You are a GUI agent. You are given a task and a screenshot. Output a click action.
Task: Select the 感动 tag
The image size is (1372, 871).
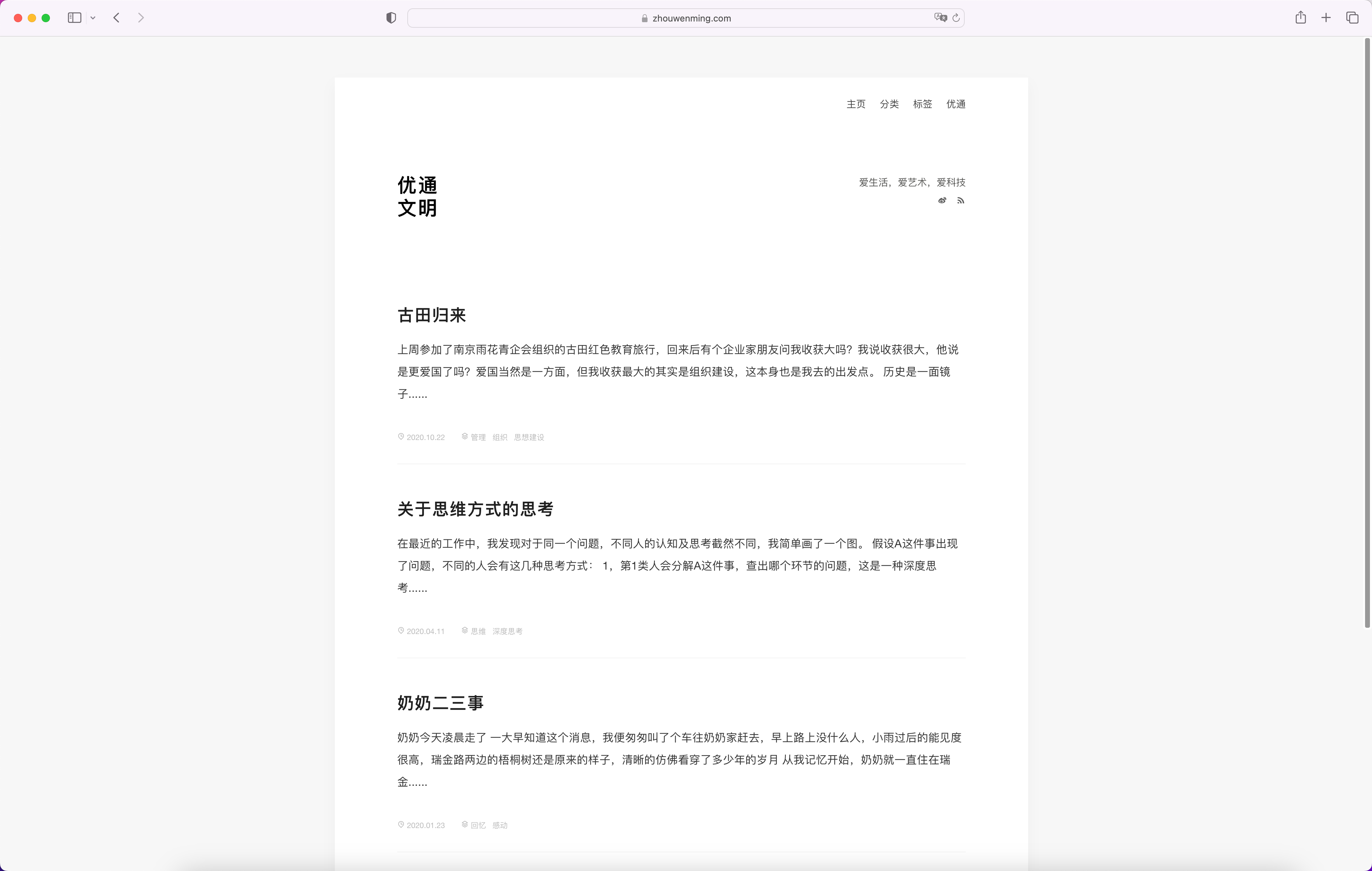[500, 825]
